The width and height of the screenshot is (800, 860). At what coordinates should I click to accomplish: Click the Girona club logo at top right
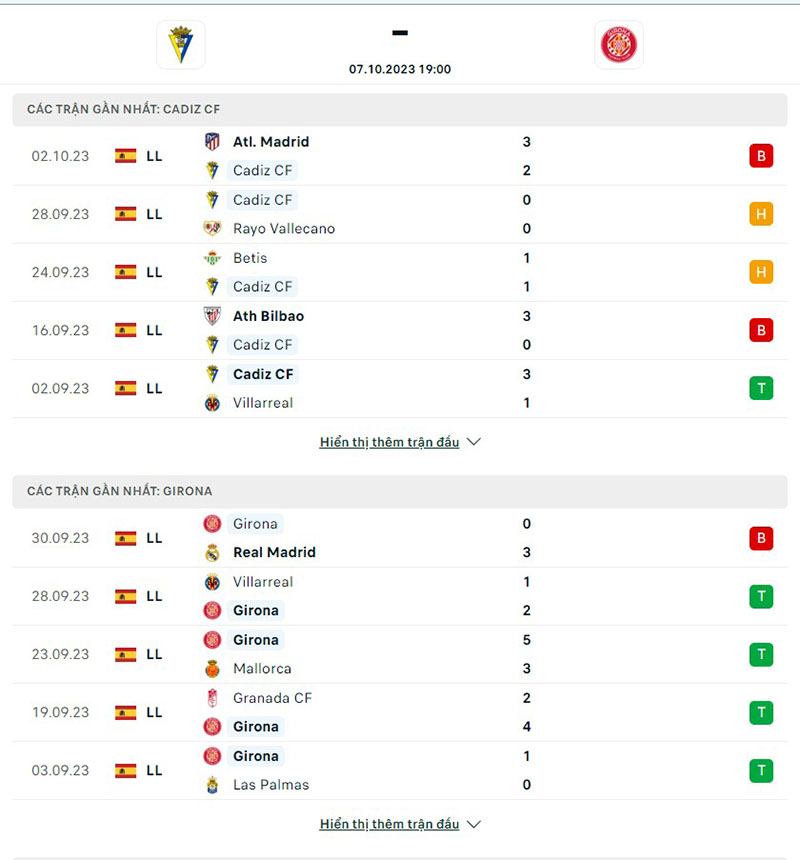pyautogui.click(x=618, y=44)
